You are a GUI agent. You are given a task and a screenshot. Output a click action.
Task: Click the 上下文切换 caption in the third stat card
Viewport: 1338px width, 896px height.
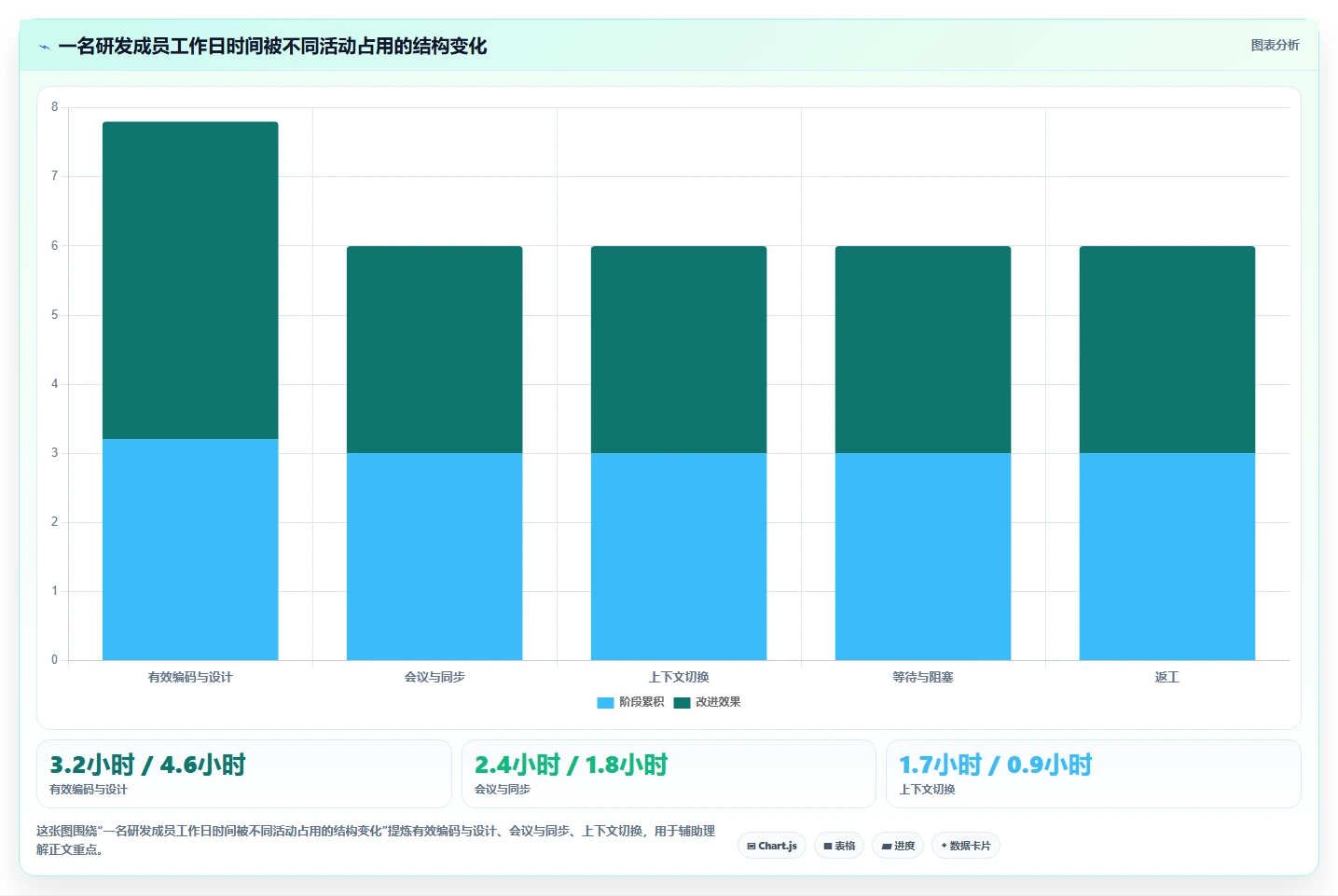click(x=927, y=790)
